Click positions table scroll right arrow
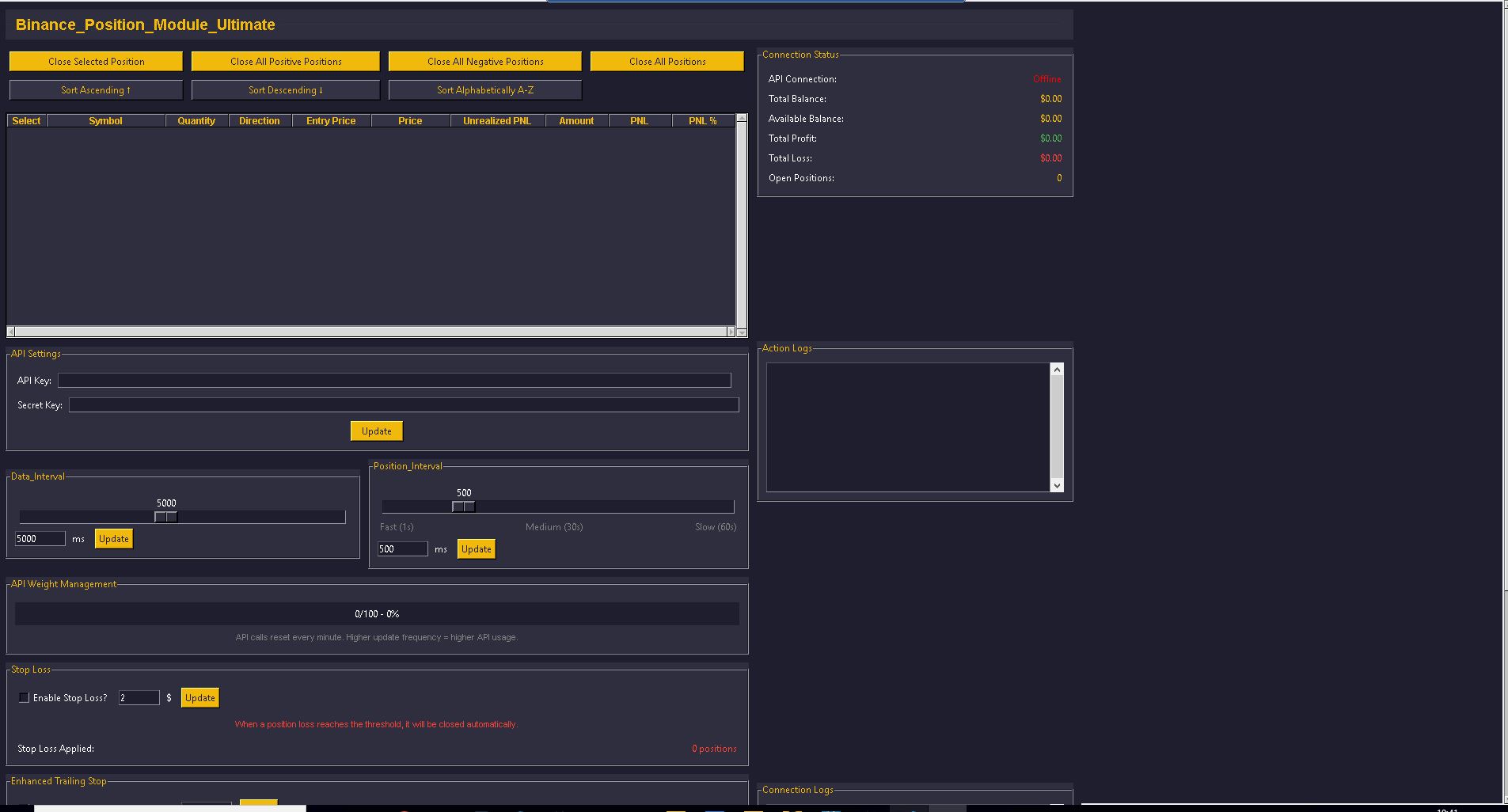 click(731, 332)
